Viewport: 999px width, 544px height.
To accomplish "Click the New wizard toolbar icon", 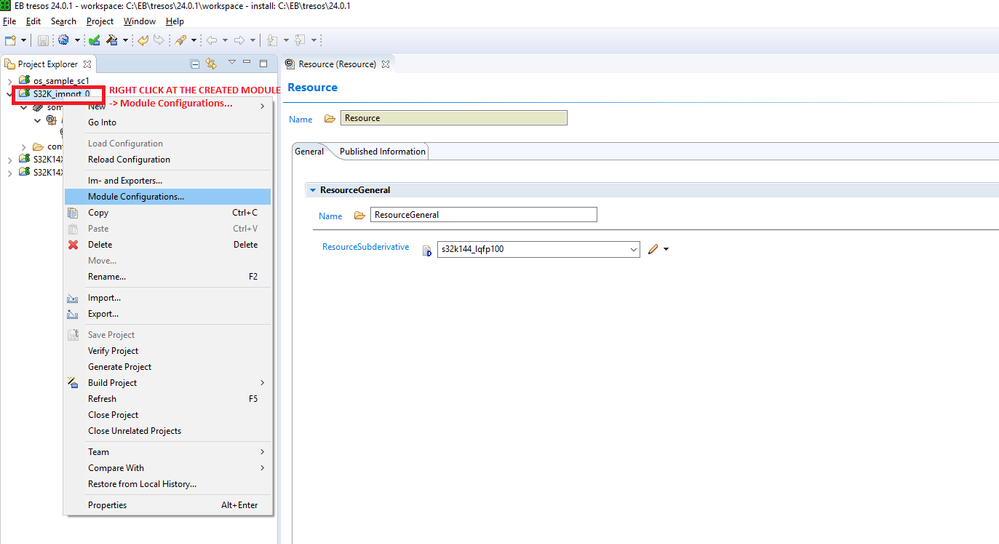I will 10,40.
